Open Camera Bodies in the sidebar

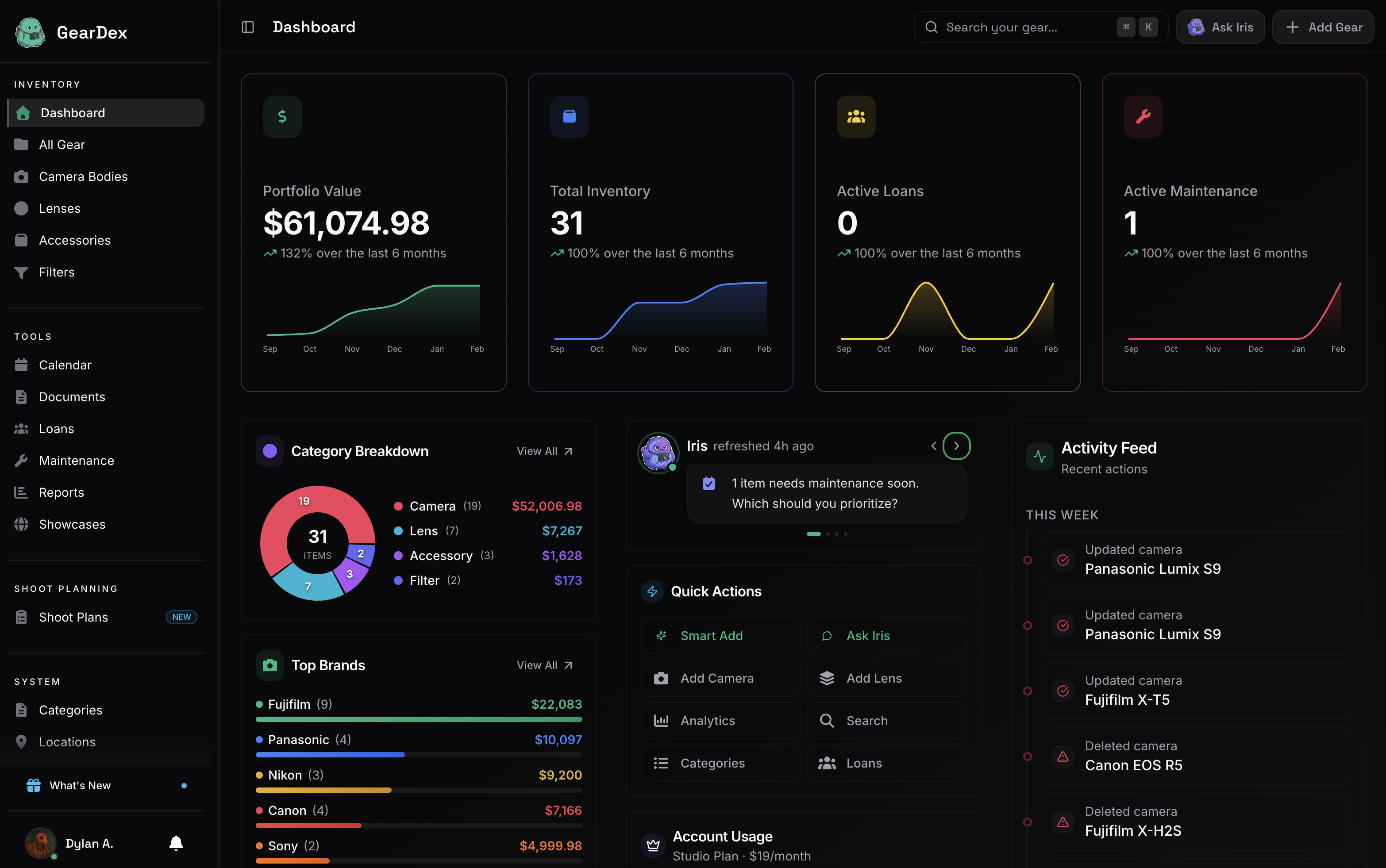83,176
